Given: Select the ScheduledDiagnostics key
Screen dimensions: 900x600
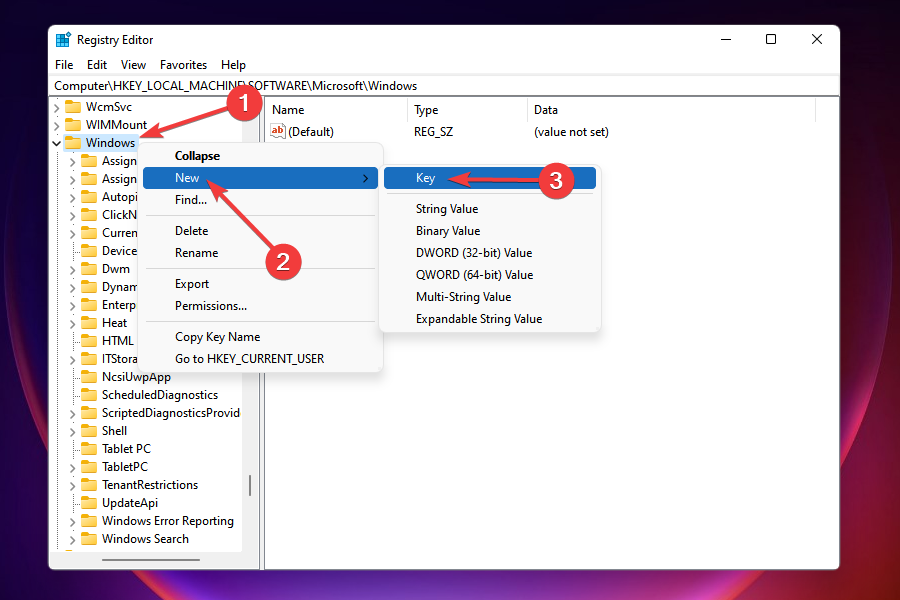Looking at the screenshot, I should point(160,394).
